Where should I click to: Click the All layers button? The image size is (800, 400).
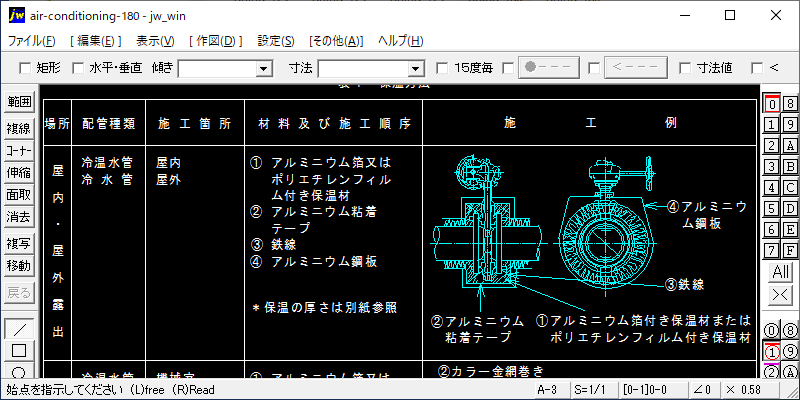(x=781, y=272)
